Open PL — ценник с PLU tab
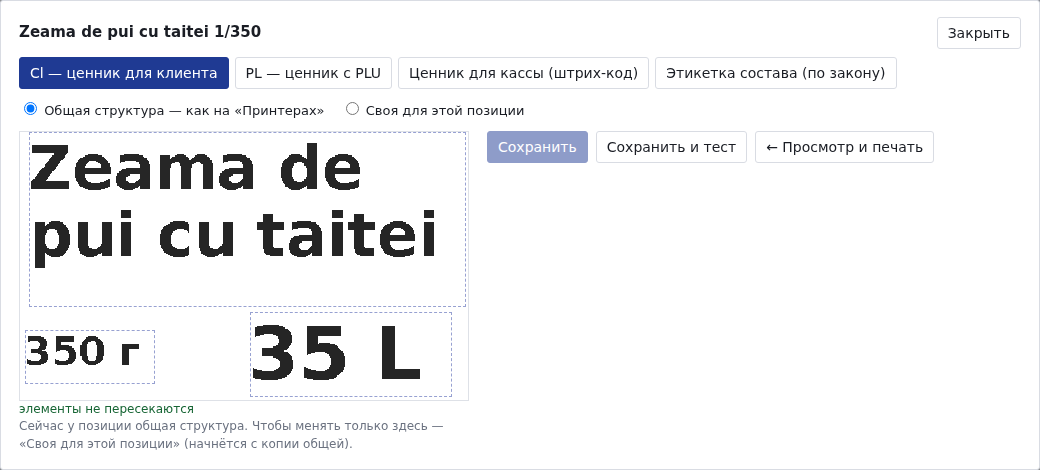This screenshot has height=470, width=1040. click(313, 73)
